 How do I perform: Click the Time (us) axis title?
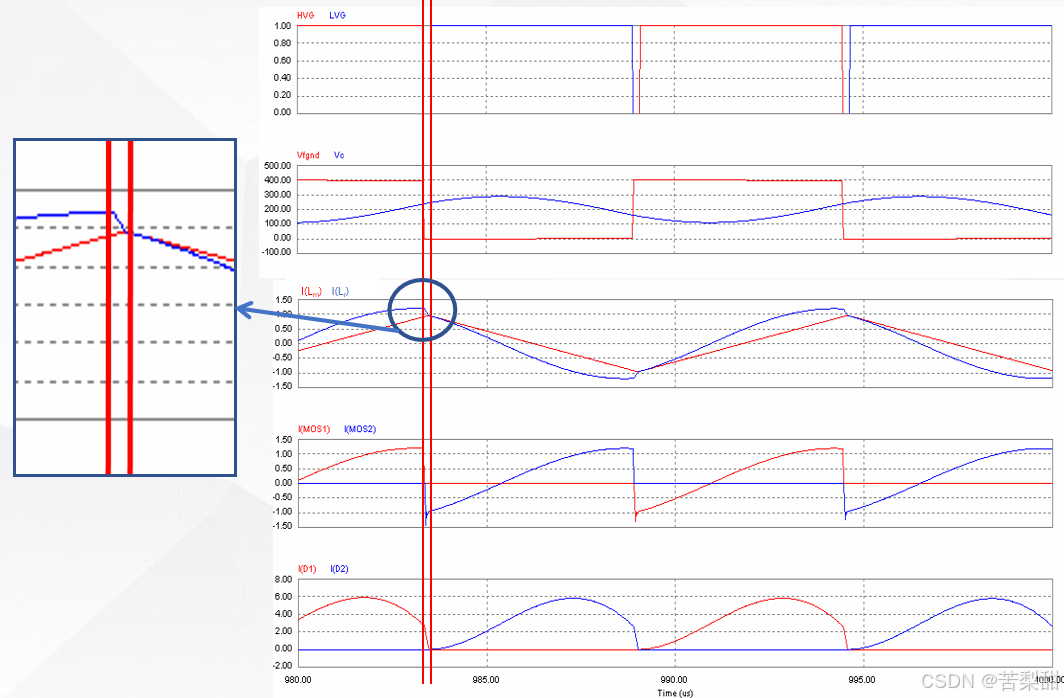[x=675, y=693]
